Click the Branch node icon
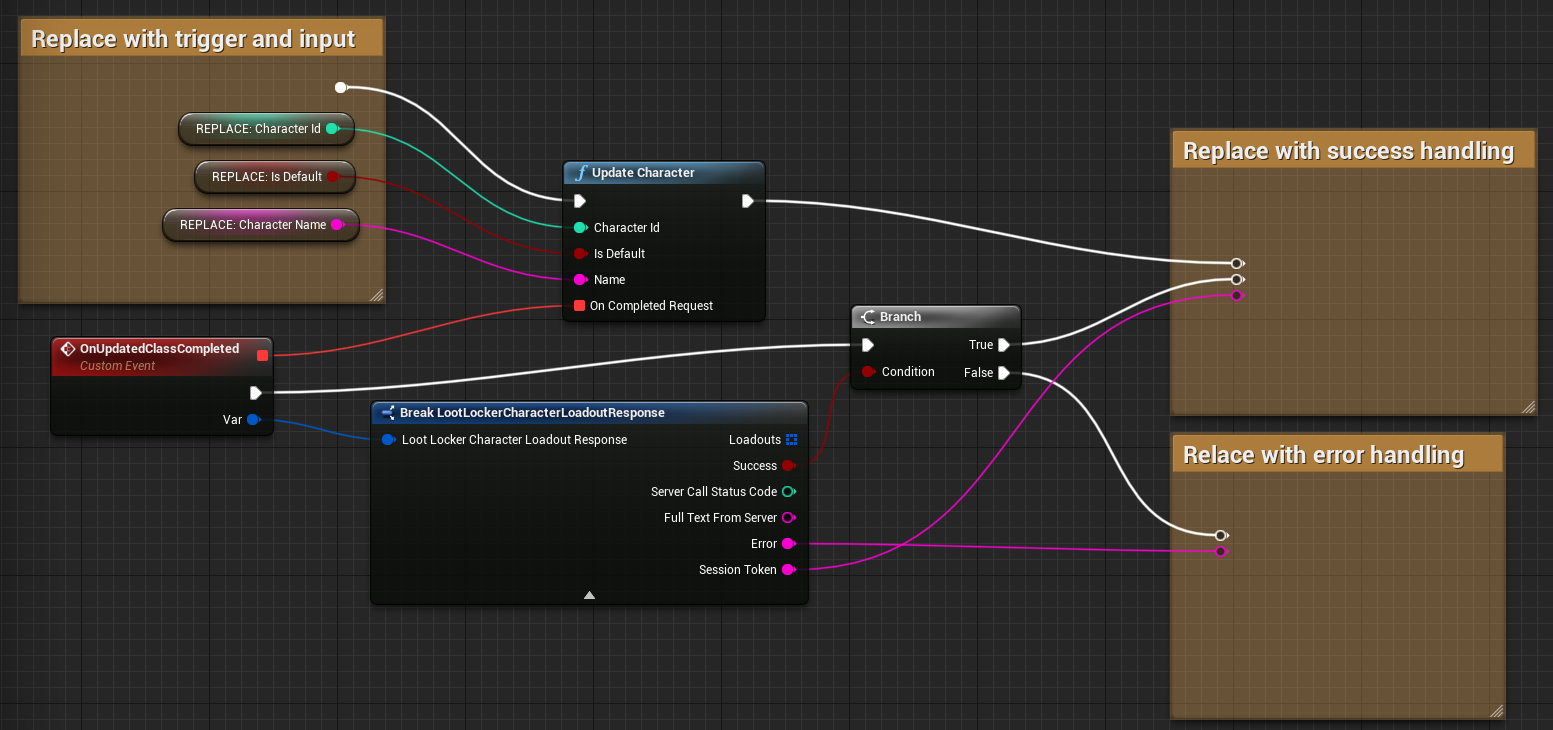The width and height of the screenshot is (1553, 730). (868, 317)
